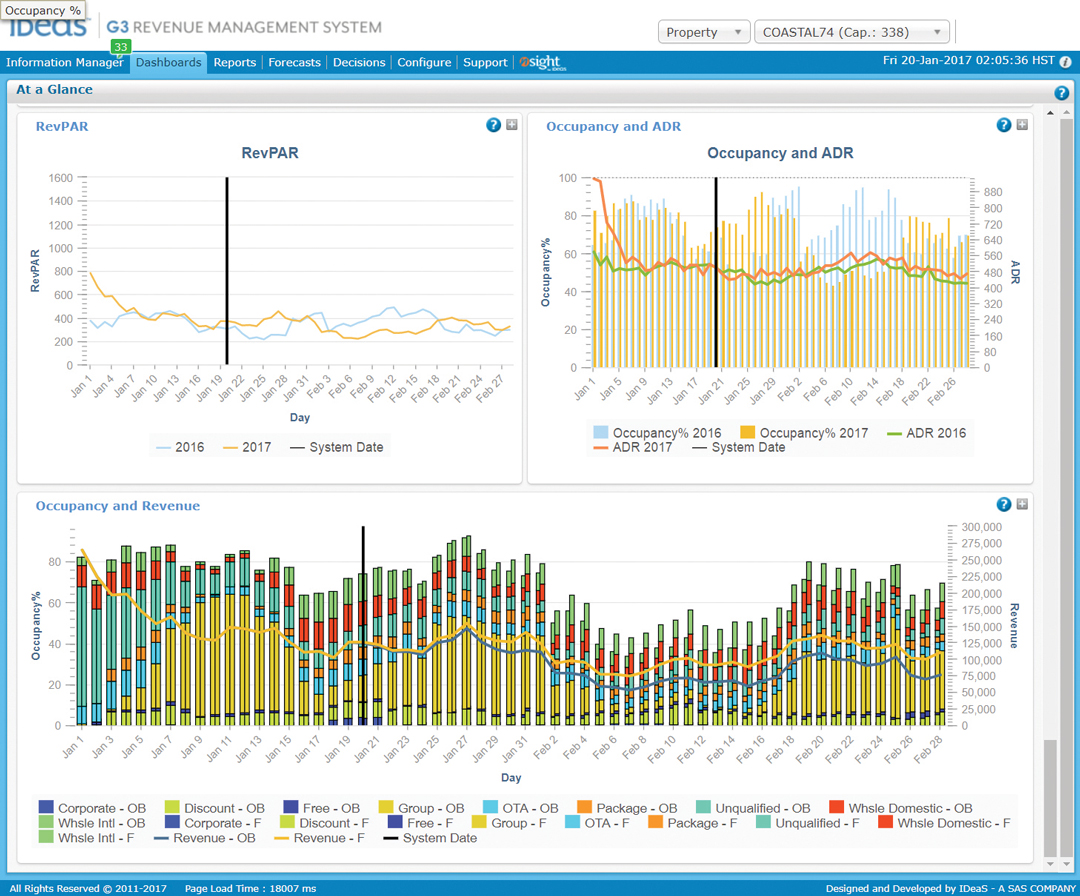Open help for Occupancy and ADR panel
1080x896 pixels.
1004,125
